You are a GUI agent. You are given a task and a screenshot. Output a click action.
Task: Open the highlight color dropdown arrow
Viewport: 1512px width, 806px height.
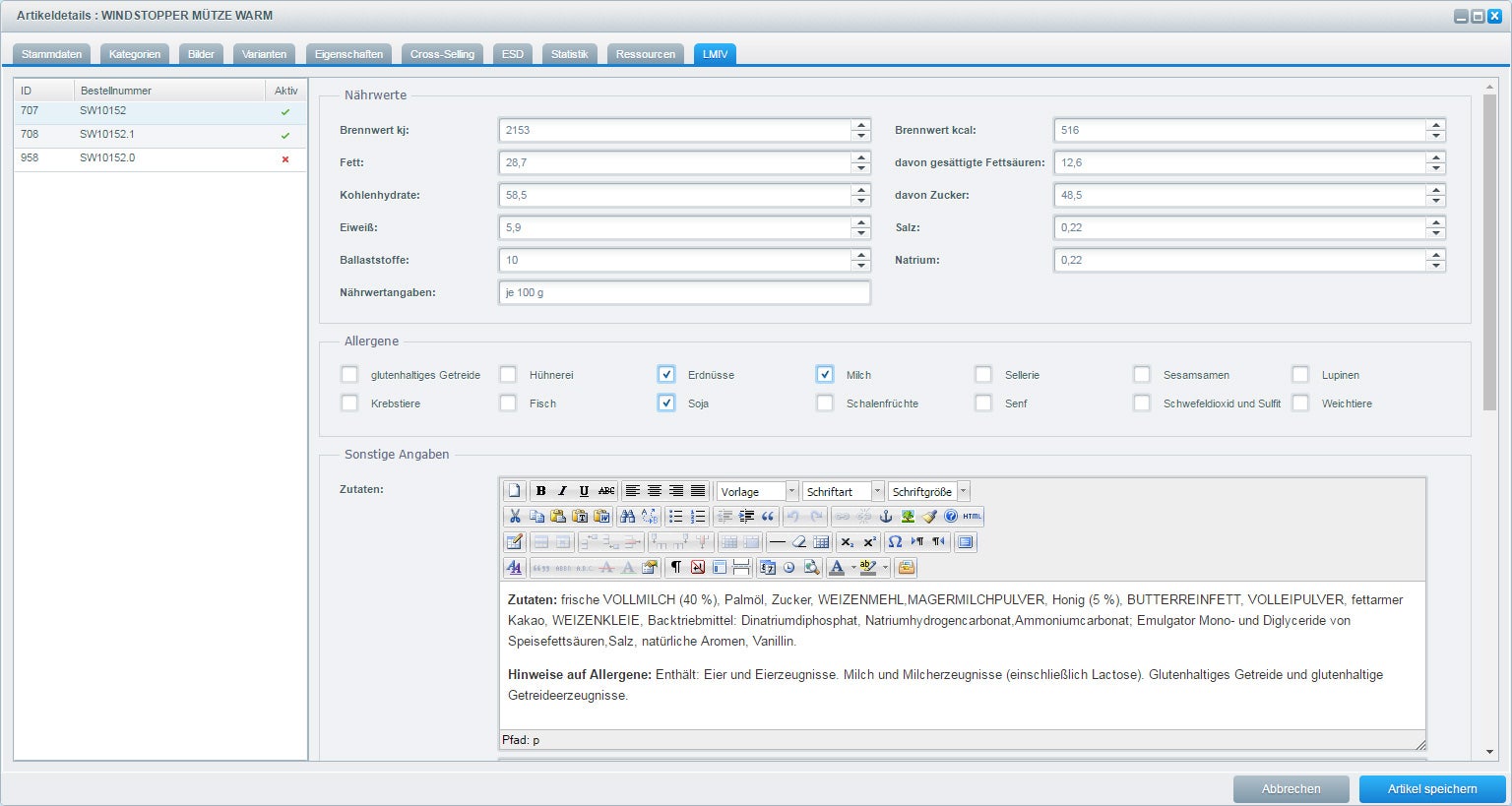[x=885, y=567]
